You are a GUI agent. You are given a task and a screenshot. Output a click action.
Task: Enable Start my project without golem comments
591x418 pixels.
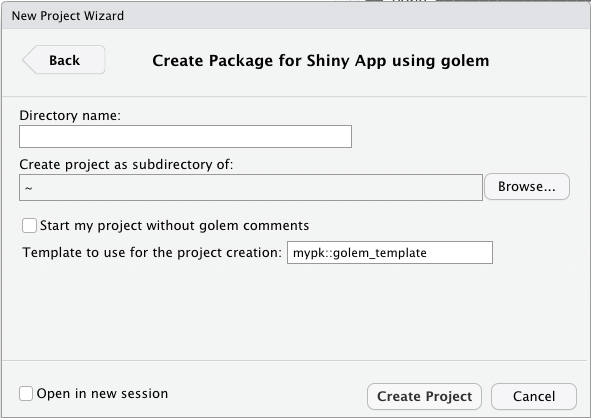[x=29, y=225]
